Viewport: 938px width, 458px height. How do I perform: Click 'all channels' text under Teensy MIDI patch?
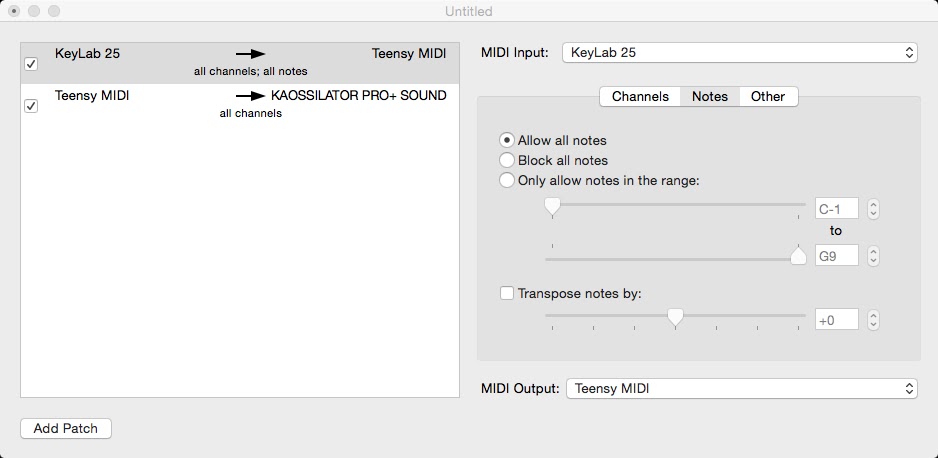251,113
